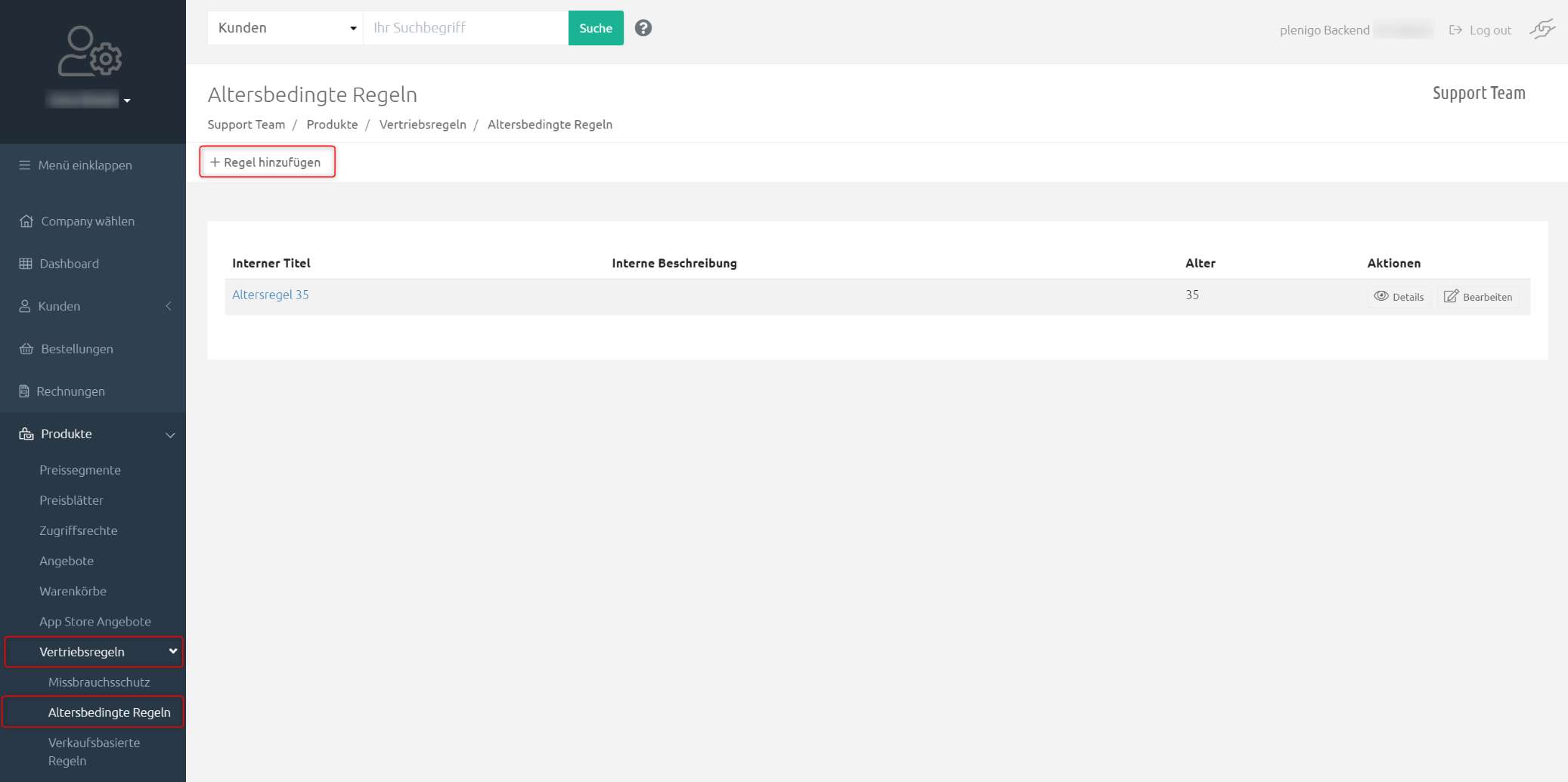Open Preisblätter menu item
This screenshot has height=782, width=1568.
click(71, 500)
